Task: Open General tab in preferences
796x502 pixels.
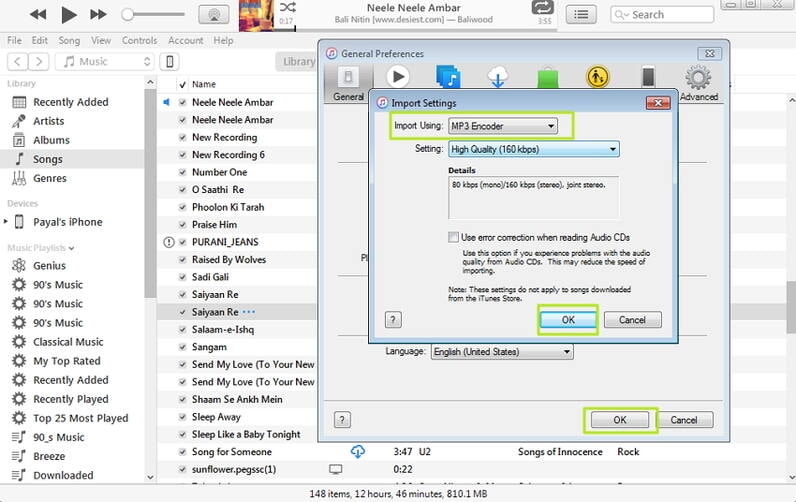Action: point(348,83)
